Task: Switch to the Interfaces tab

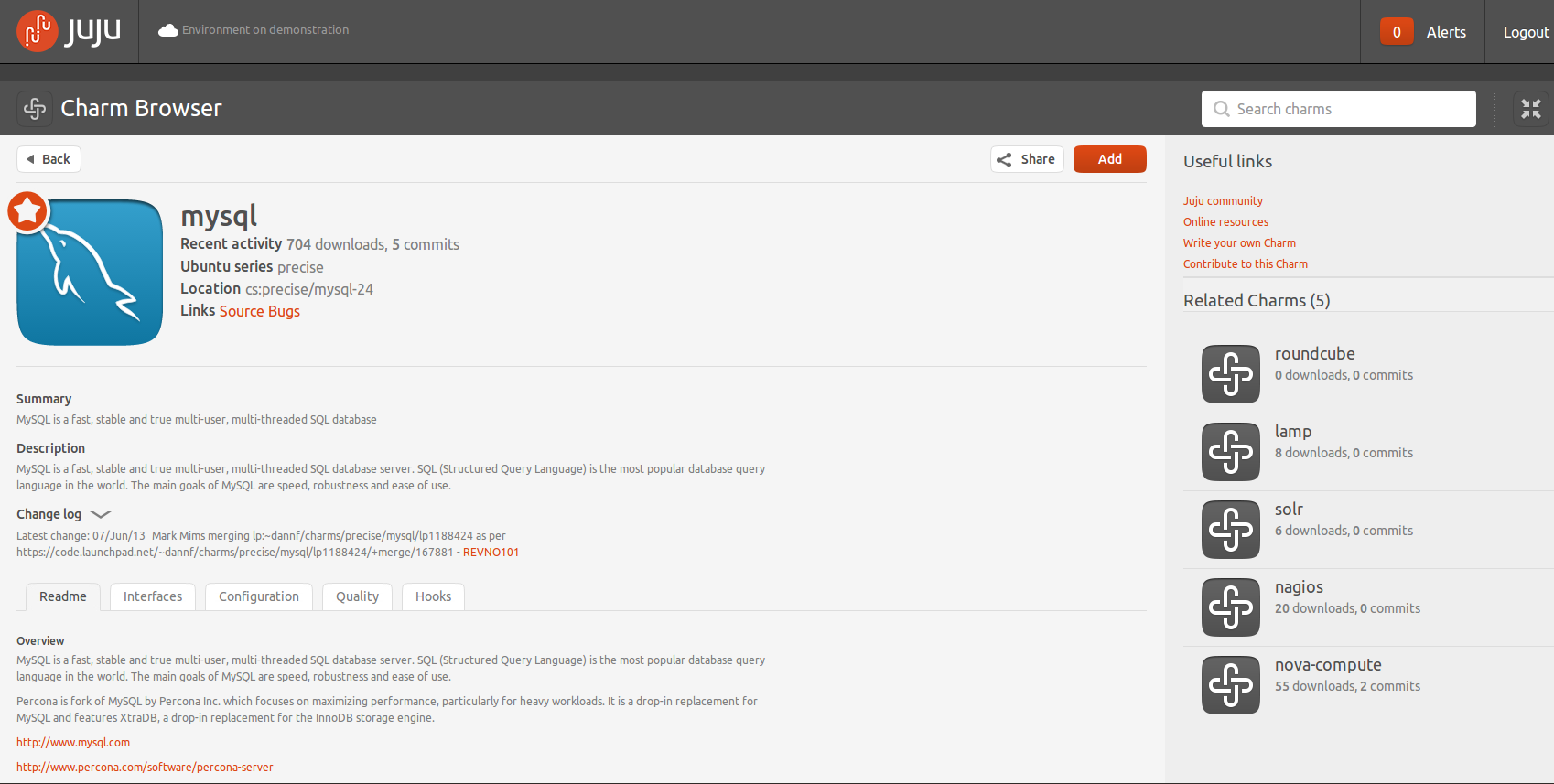Action: [153, 596]
